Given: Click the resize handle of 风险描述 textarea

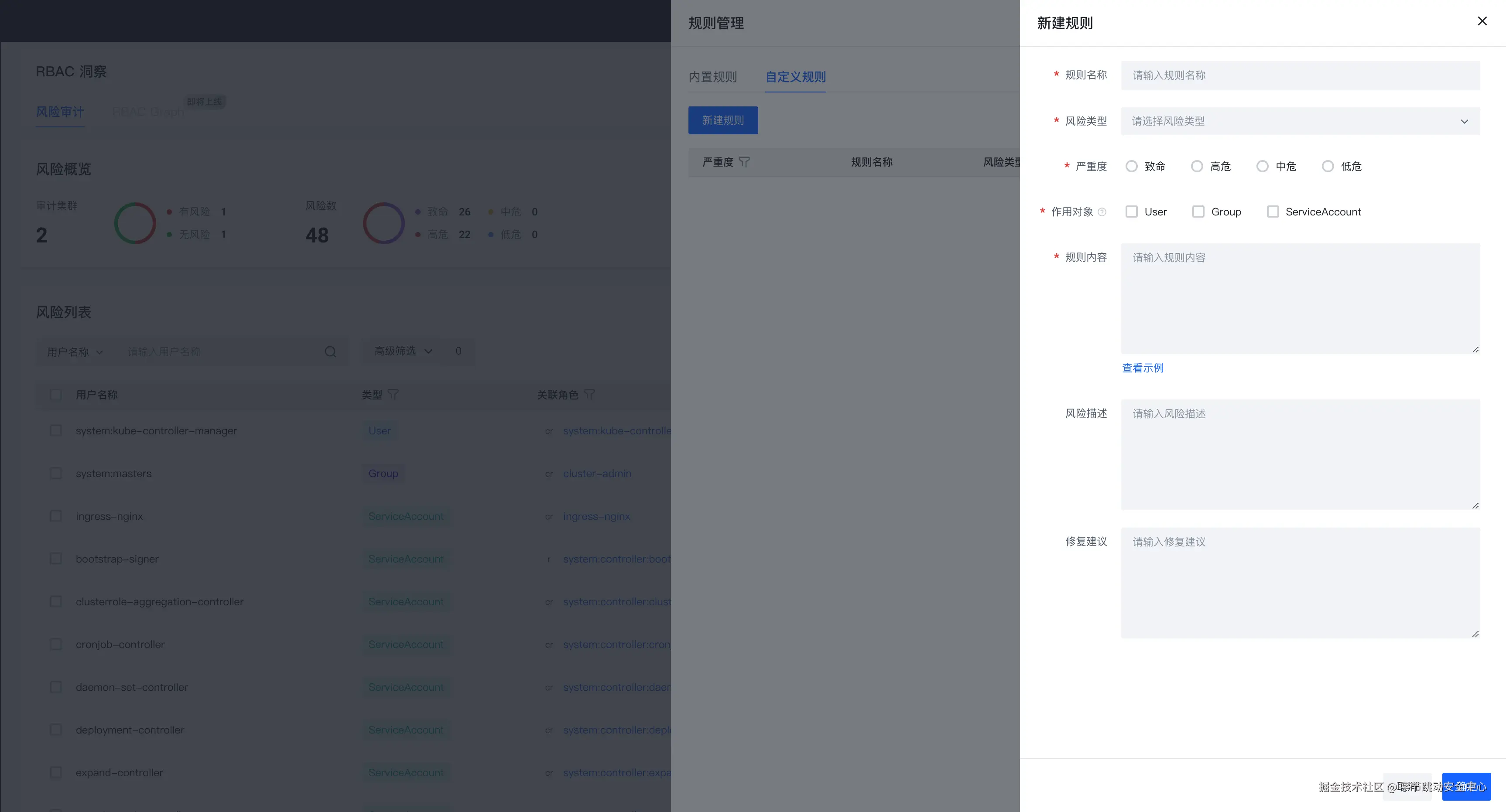Looking at the screenshot, I should tap(1475, 506).
